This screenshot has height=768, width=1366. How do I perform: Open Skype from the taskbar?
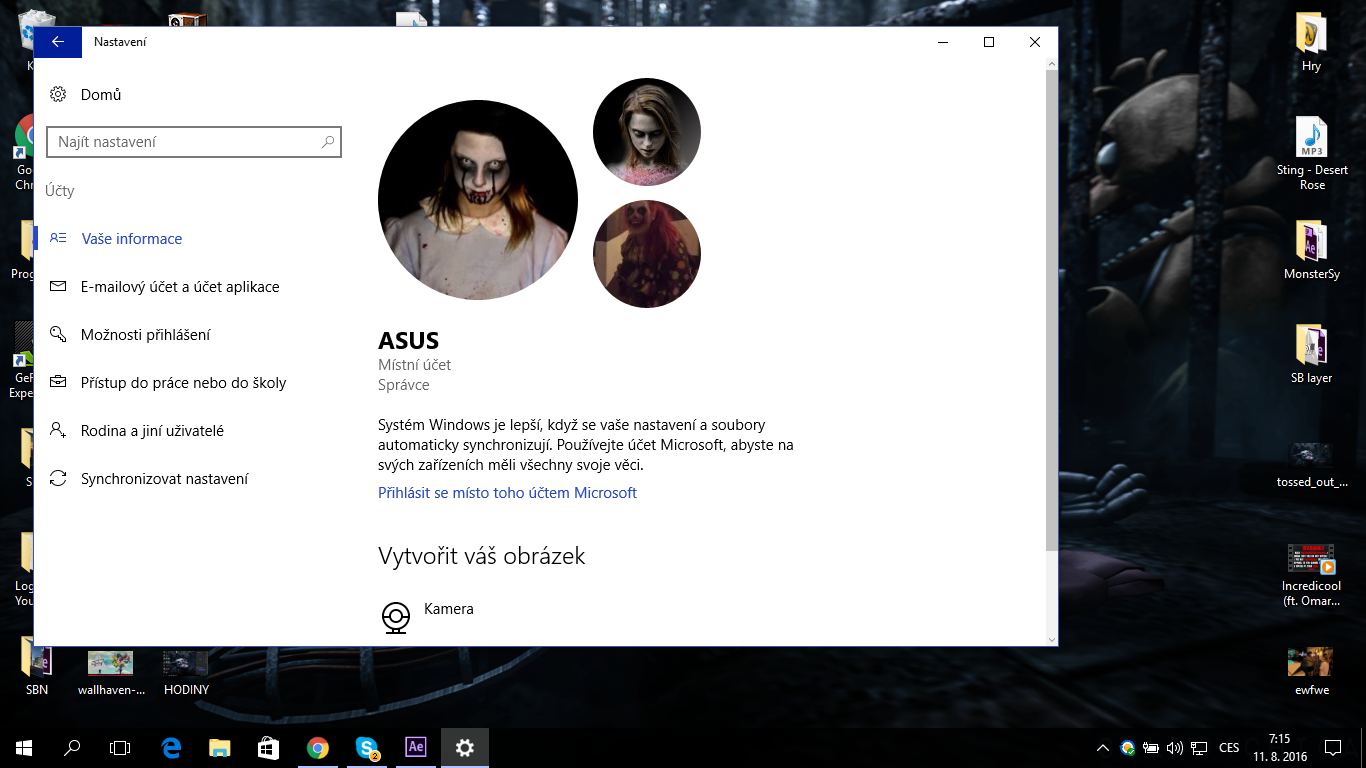coord(367,747)
